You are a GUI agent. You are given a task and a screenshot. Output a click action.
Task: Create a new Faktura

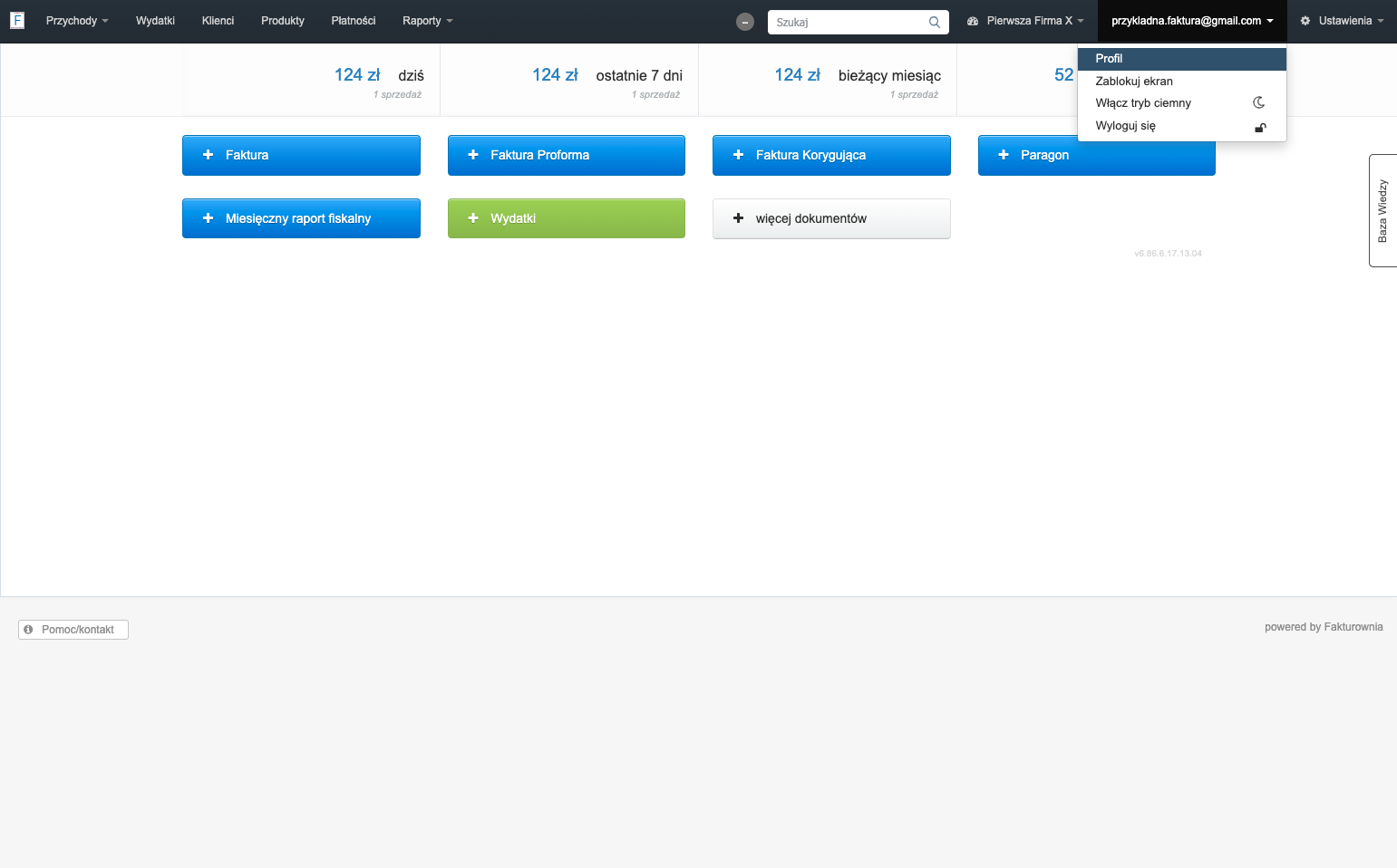[x=301, y=155]
